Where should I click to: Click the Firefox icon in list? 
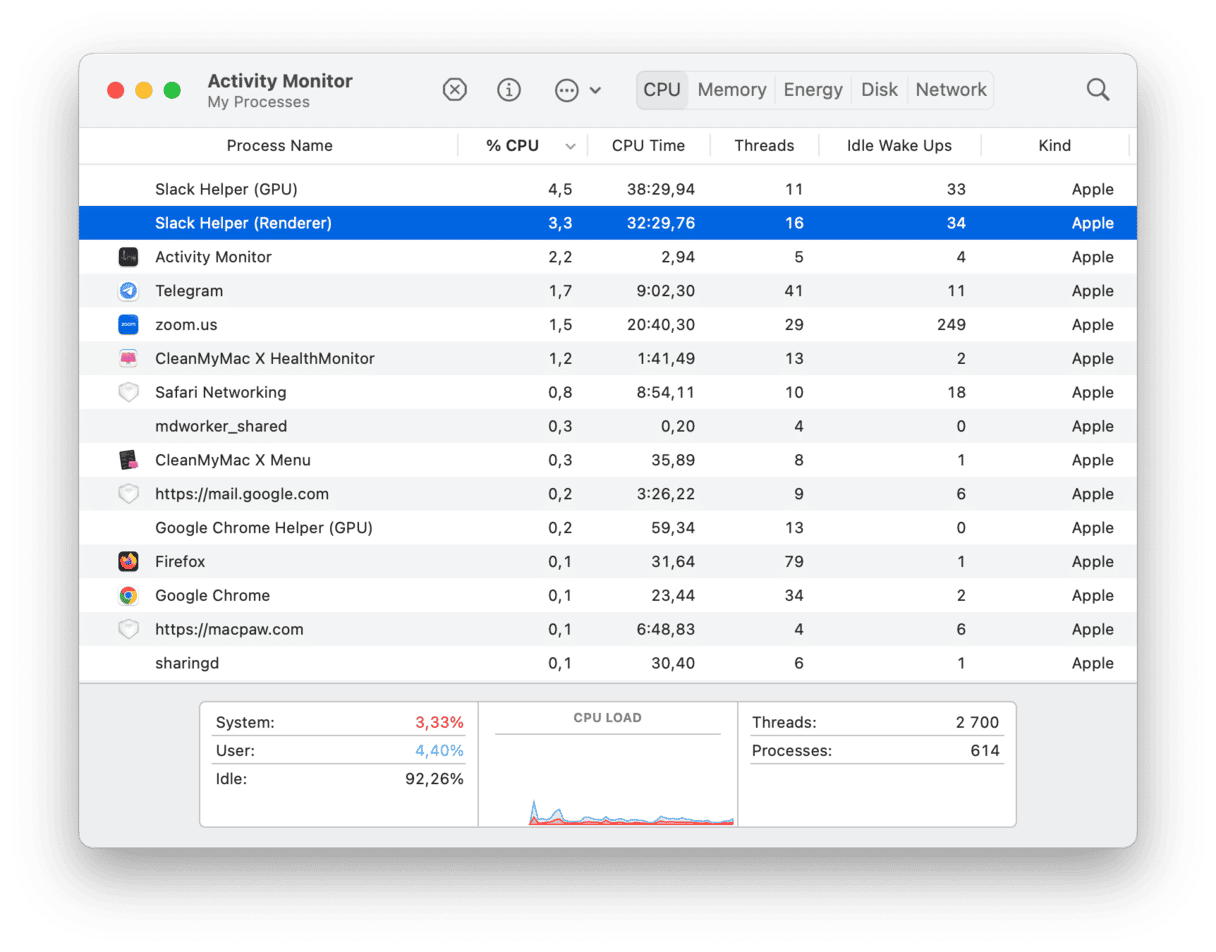(x=128, y=562)
